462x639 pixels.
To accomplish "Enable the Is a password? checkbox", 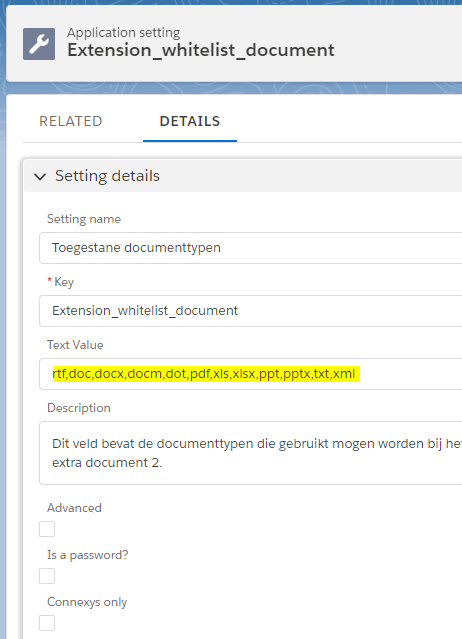I will point(47,576).
